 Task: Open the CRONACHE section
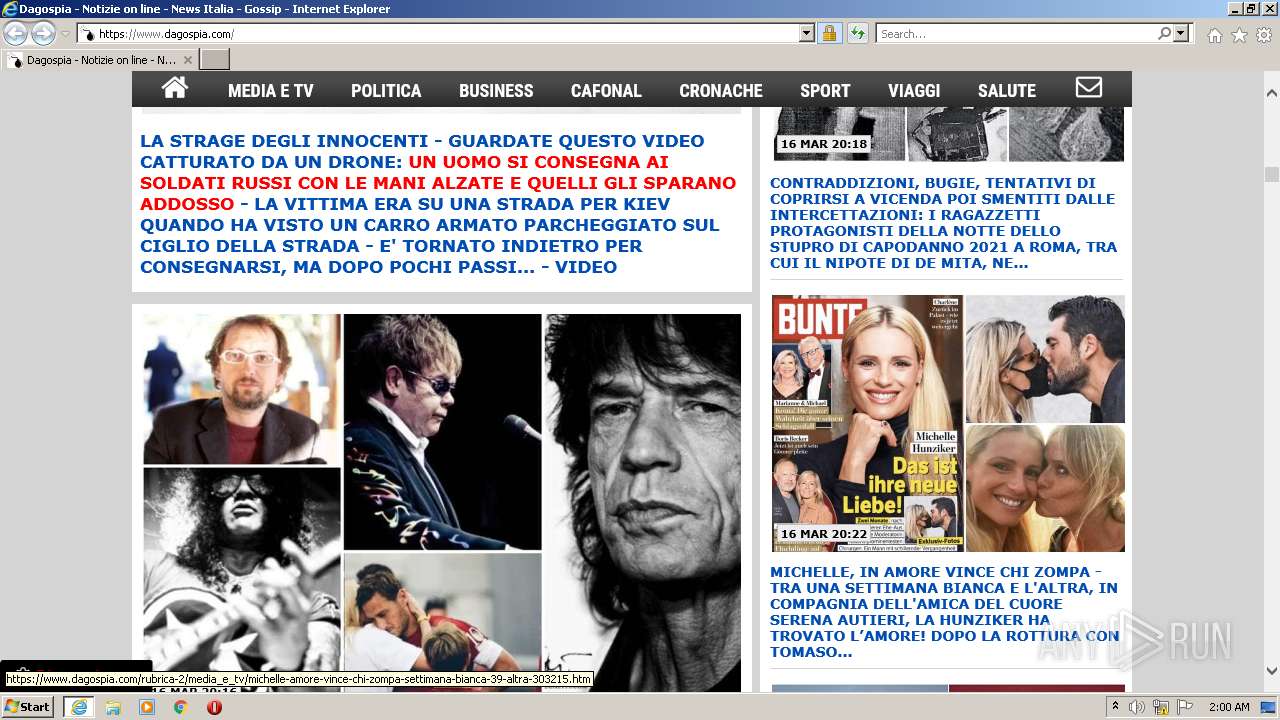[721, 90]
